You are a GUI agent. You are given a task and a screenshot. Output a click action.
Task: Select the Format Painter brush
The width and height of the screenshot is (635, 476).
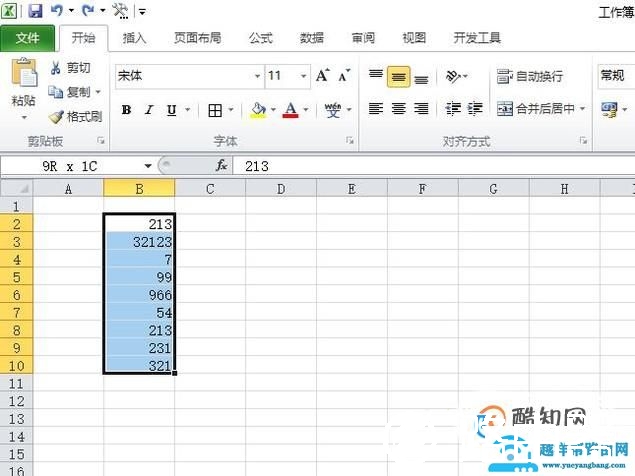tap(75, 117)
